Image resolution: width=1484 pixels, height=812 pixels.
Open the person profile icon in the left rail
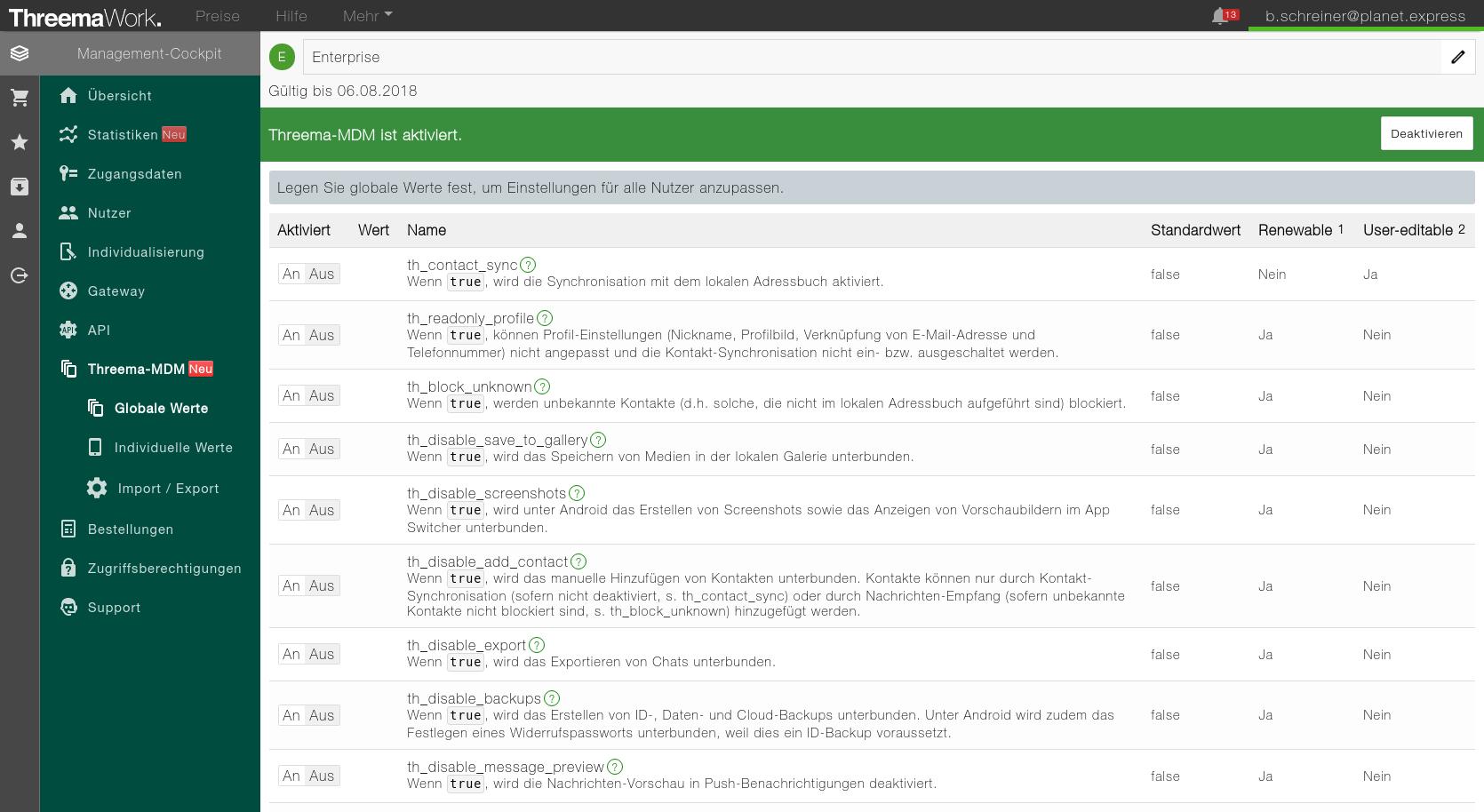click(x=20, y=231)
